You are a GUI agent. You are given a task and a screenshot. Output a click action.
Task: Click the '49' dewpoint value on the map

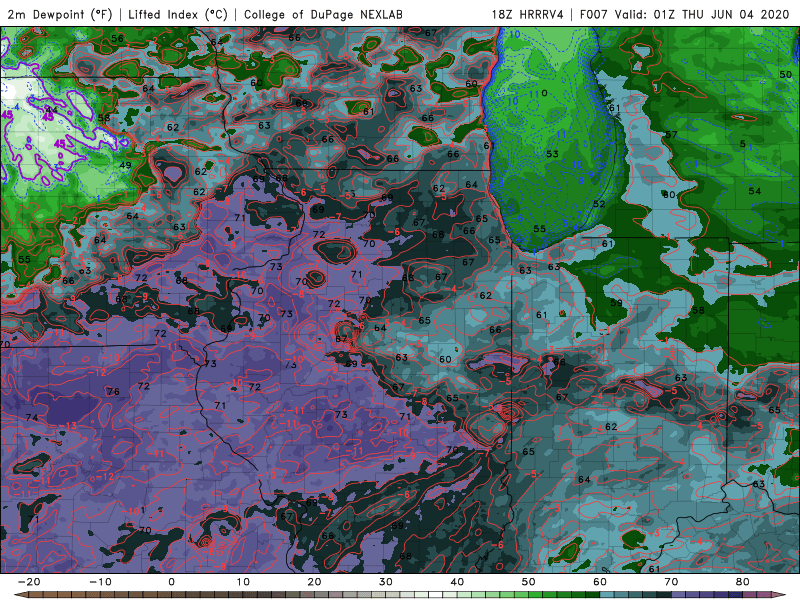tap(125, 165)
